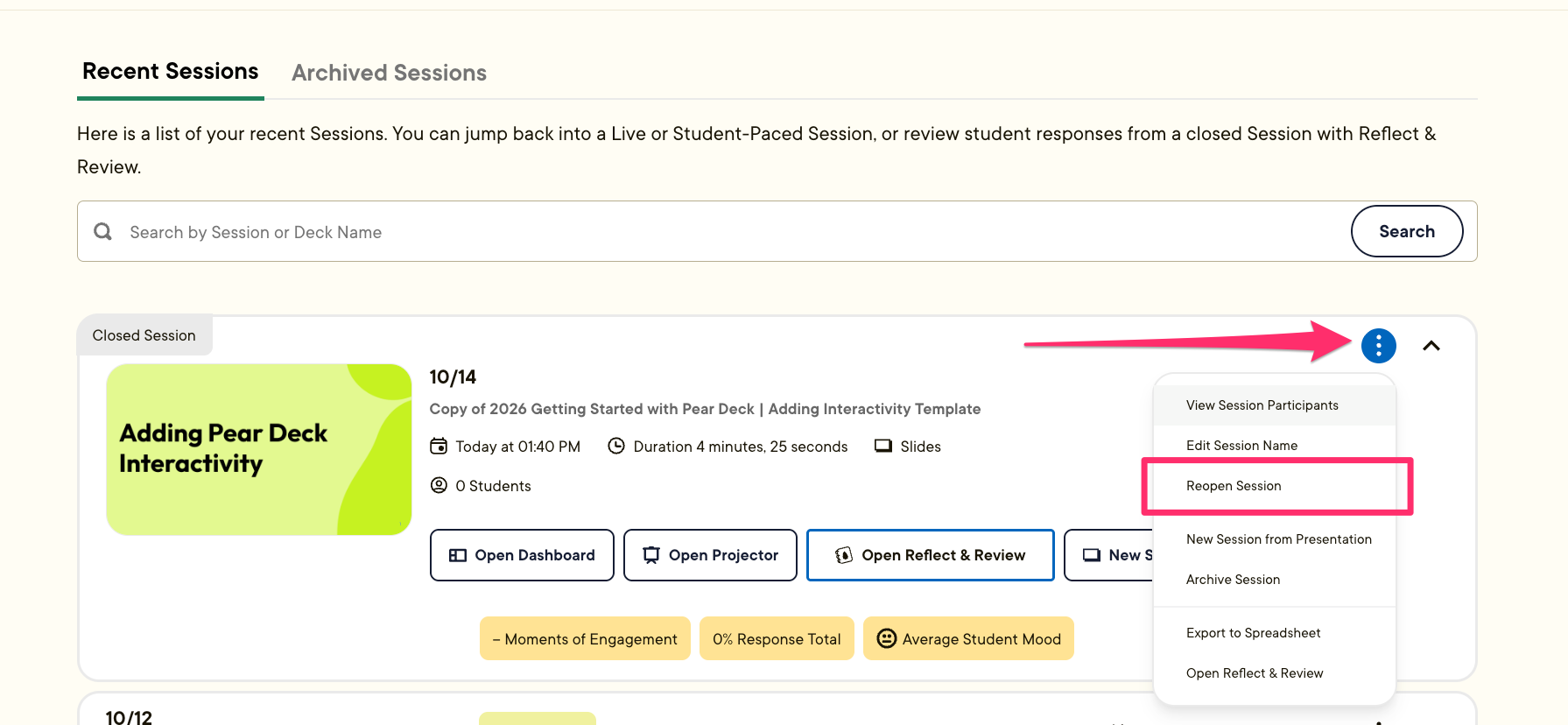This screenshot has width=1568, height=725.
Task: Choose New Session from Presentation
Action: 1274,539
